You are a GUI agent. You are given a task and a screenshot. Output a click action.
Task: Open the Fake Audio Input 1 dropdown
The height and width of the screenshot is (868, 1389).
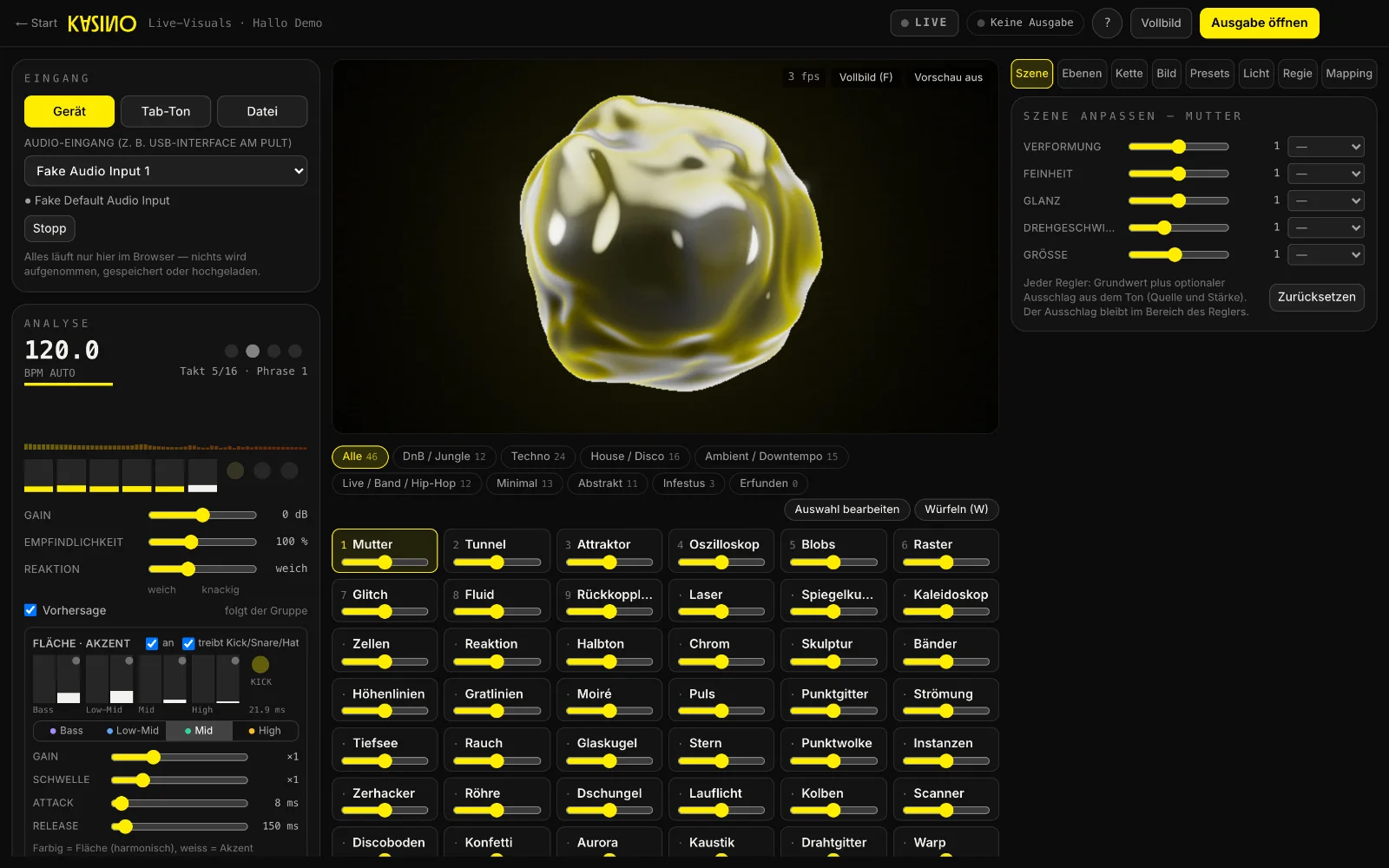(x=166, y=171)
